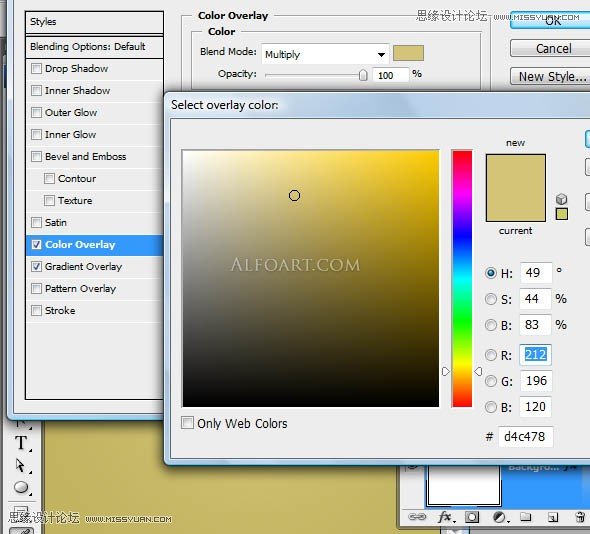Adjust the Opacity slider handle

point(363,75)
